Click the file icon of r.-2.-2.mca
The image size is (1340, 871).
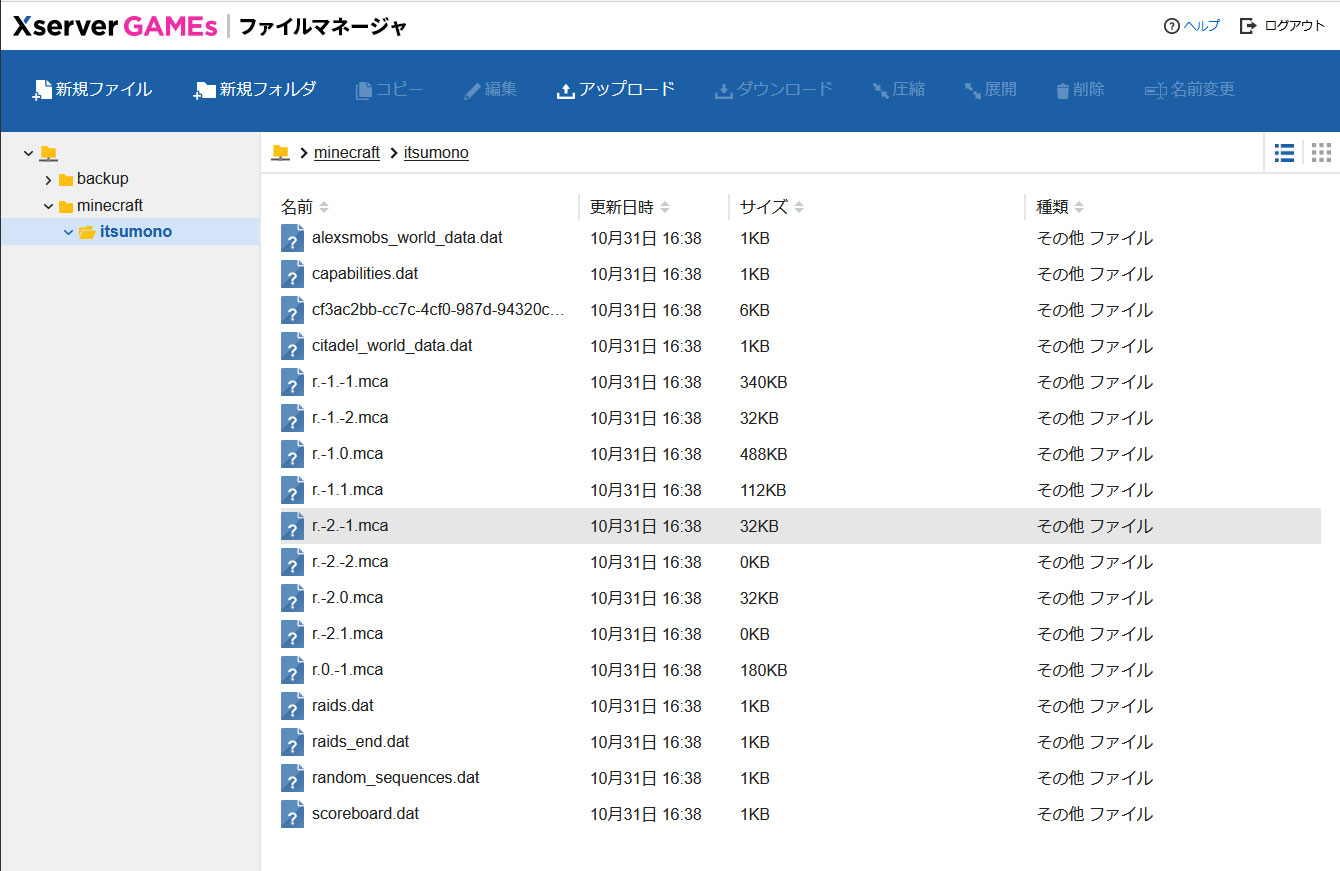coord(292,562)
